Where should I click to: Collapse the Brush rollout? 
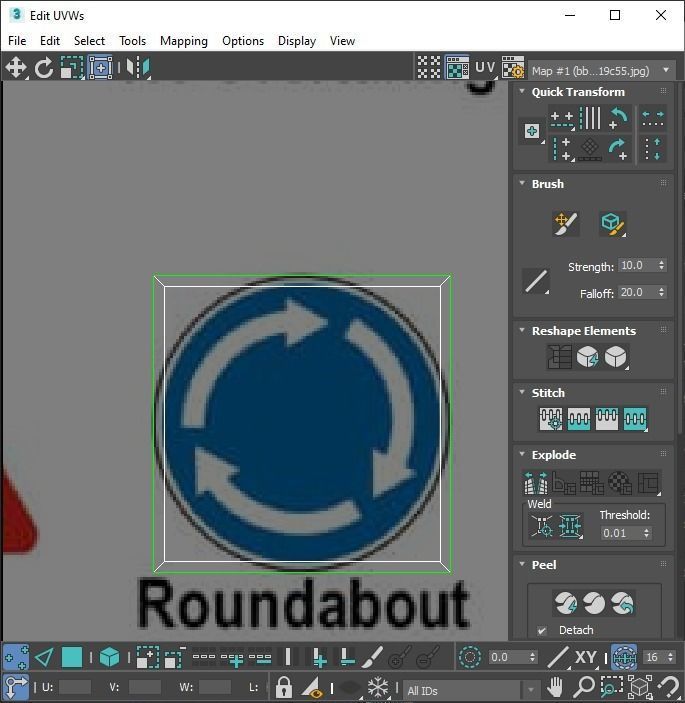click(x=522, y=183)
